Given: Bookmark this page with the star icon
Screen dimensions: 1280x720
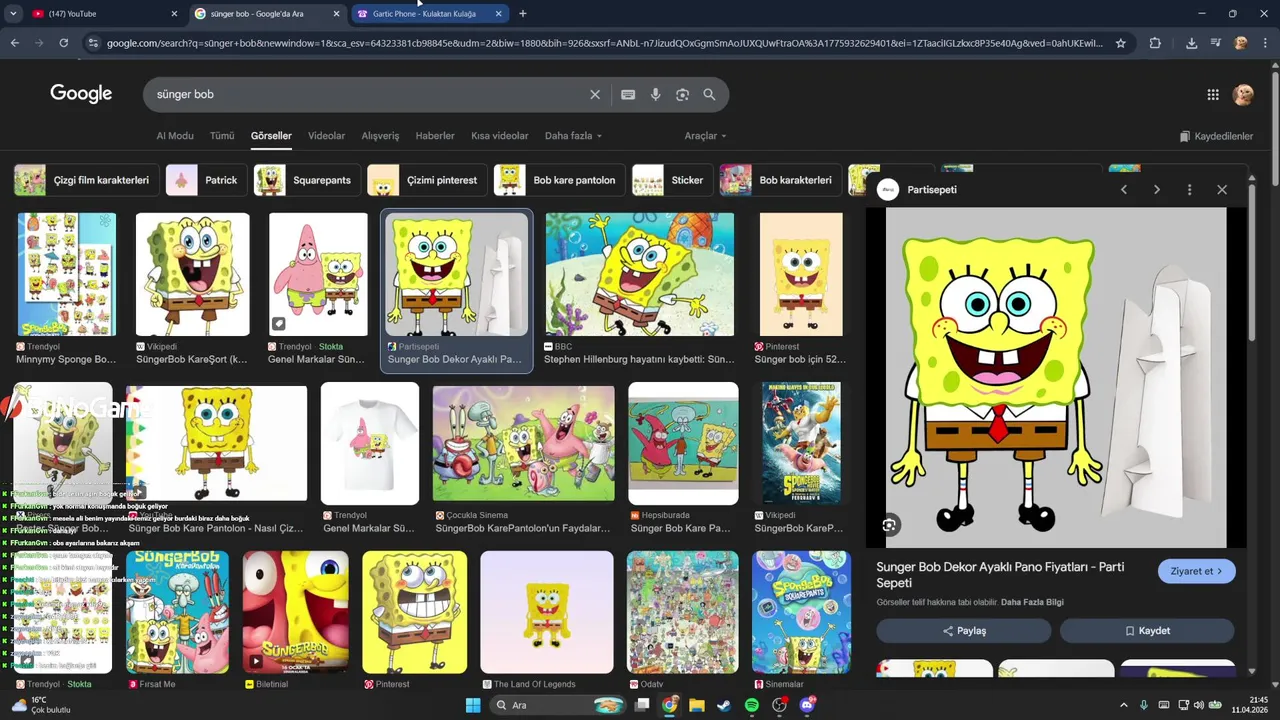Looking at the screenshot, I should (x=1121, y=43).
